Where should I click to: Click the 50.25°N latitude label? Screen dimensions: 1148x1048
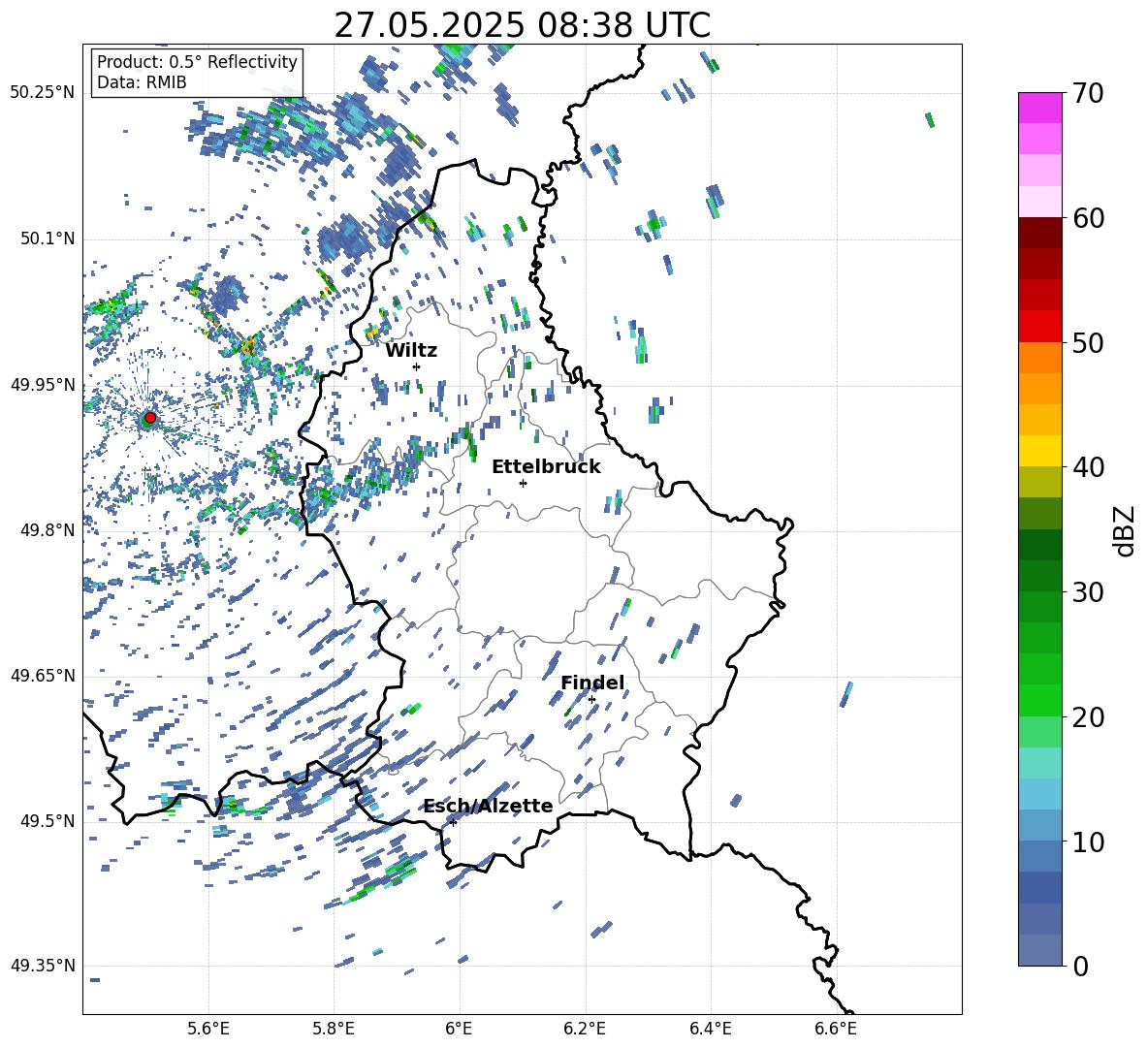pyautogui.click(x=42, y=93)
